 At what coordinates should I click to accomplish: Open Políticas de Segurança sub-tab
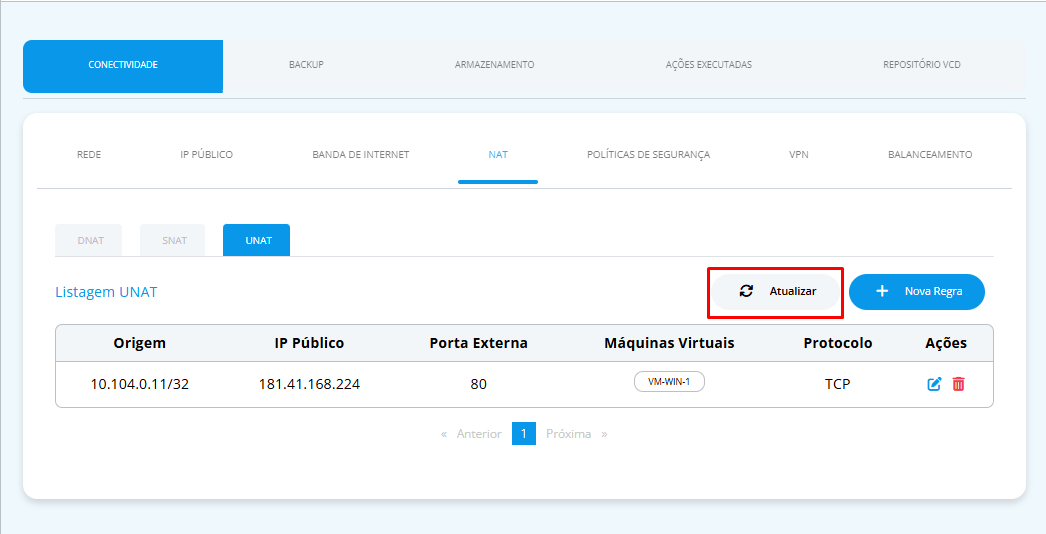pyautogui.click(x=648, y=154)
